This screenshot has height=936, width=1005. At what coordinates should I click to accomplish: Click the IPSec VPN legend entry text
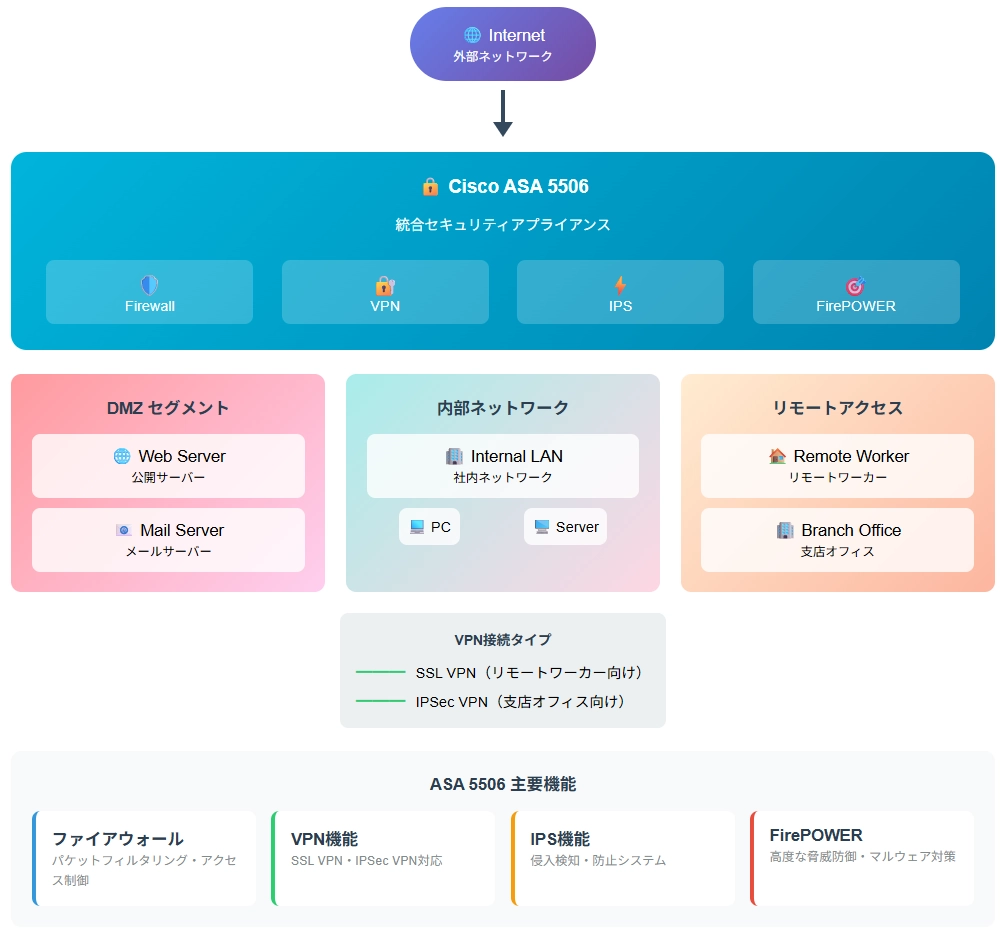520,702
